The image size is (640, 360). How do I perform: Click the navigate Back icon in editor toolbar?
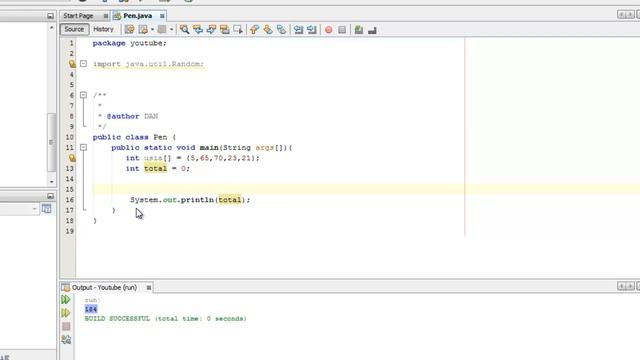pyautogui.click(x=143, y=29)
